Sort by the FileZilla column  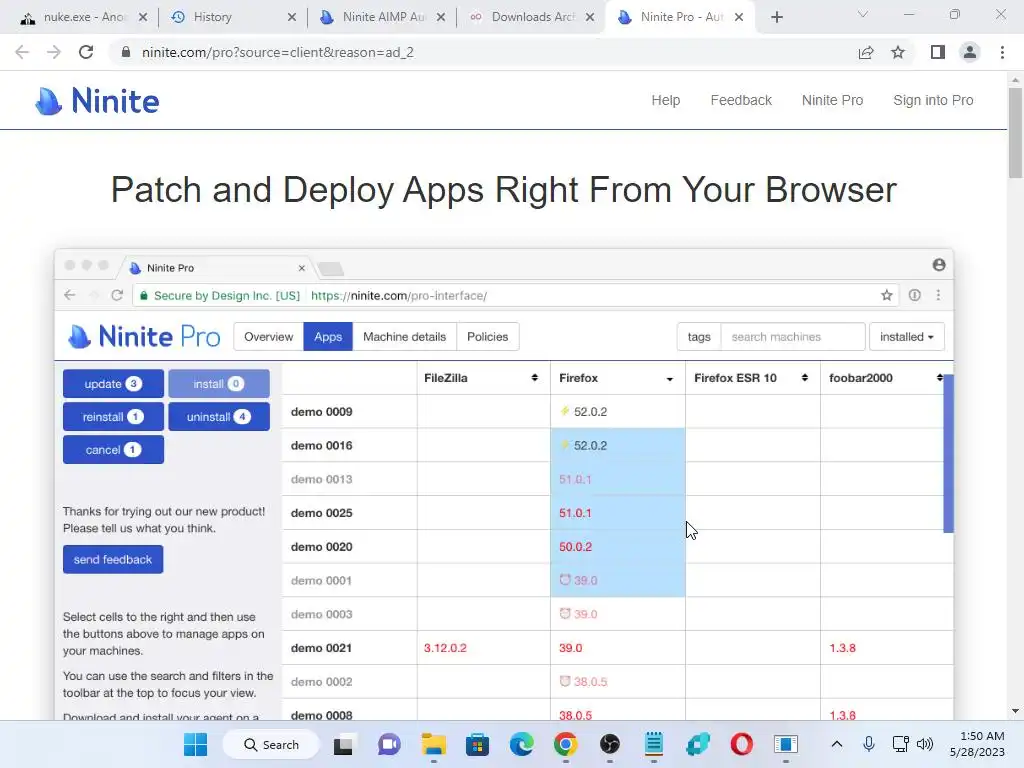pos(534,378)
